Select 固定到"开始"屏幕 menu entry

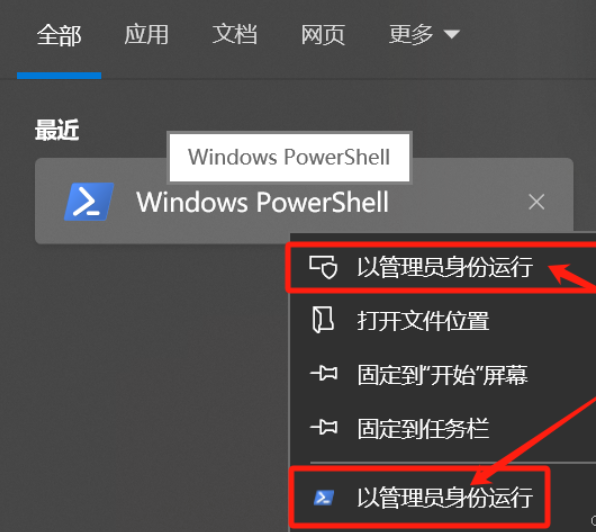tap(443, 375)
